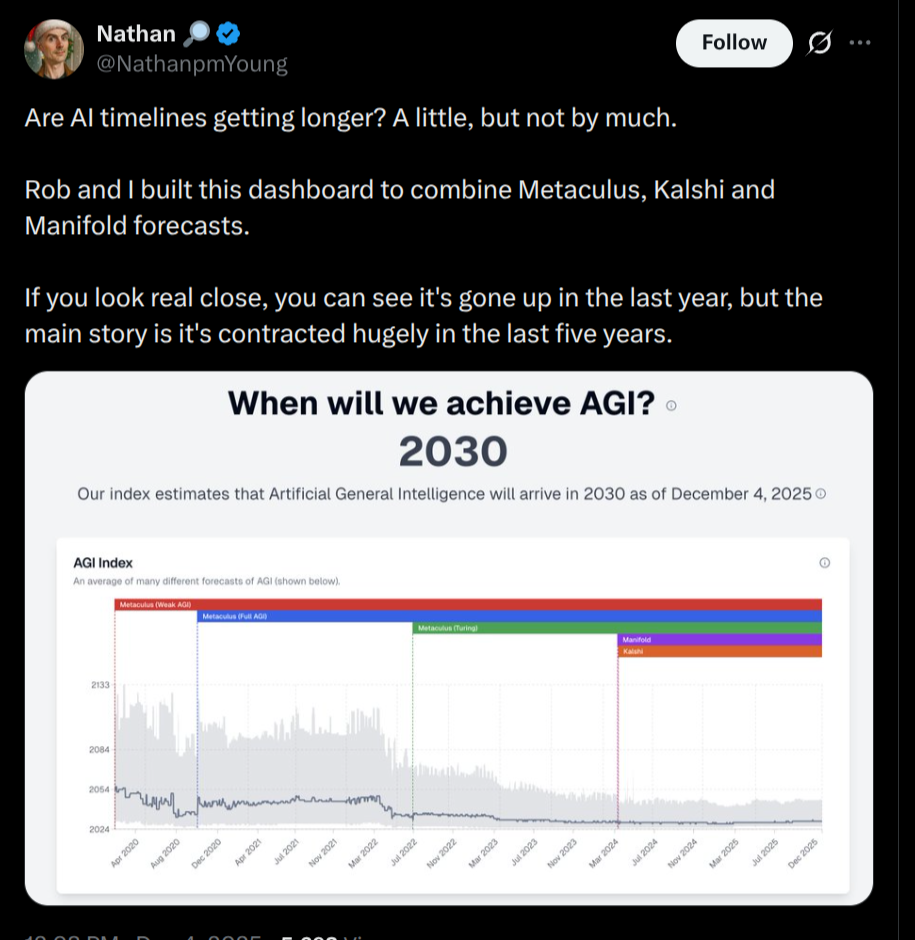Click info icon after 'December 4, 2025'
The height and width of the screenshot is (940, 915).
(821, 494)
